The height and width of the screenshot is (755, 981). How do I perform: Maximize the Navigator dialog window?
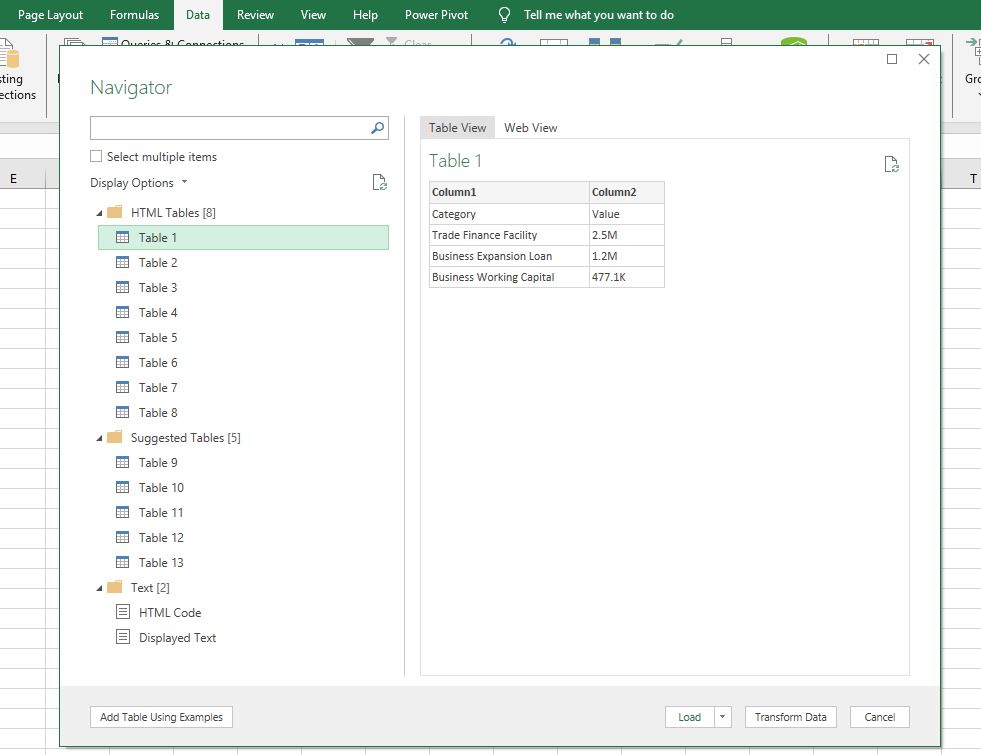892,59
